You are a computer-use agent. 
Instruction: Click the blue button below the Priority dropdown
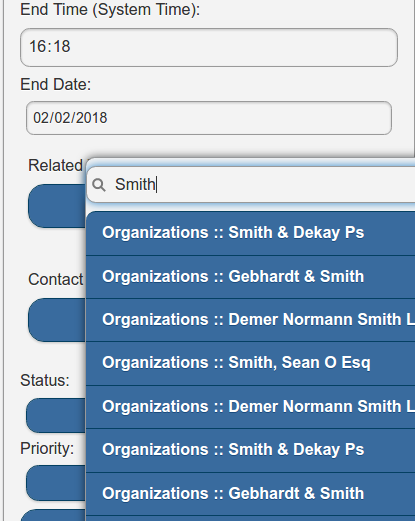(x=53, y=515)
